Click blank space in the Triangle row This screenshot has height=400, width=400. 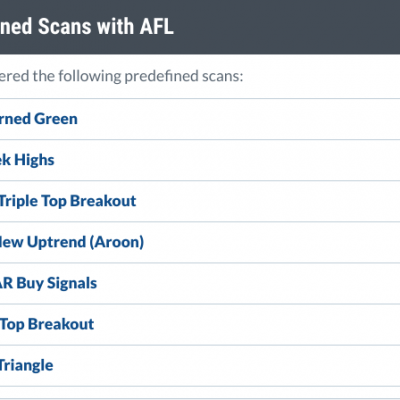coord(227,365)
